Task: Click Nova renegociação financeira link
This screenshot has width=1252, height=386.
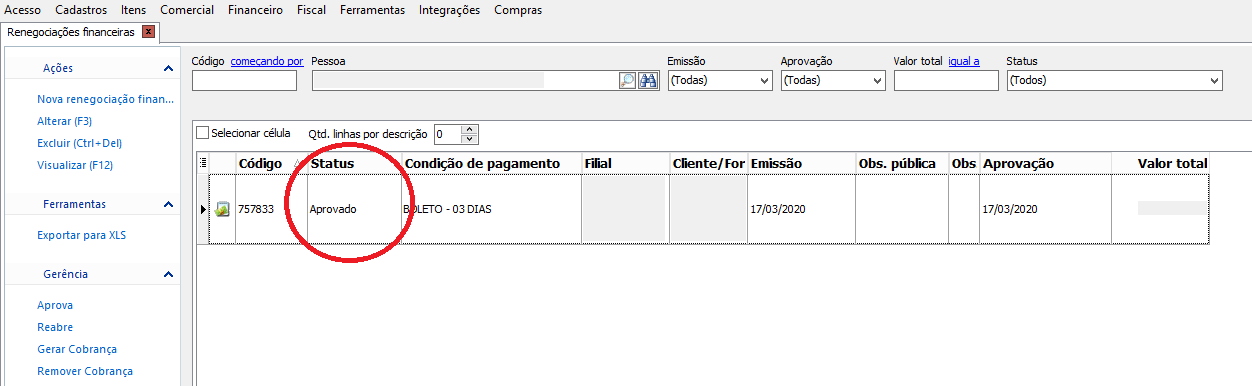Action: pyautogui.click(x=105, y=99)
